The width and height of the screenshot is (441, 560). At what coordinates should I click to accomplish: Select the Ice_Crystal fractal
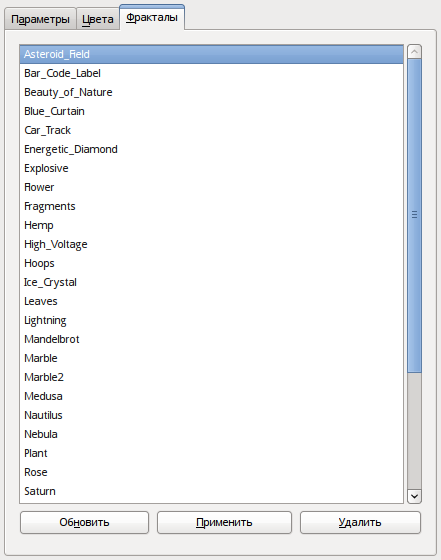point(211,282)
